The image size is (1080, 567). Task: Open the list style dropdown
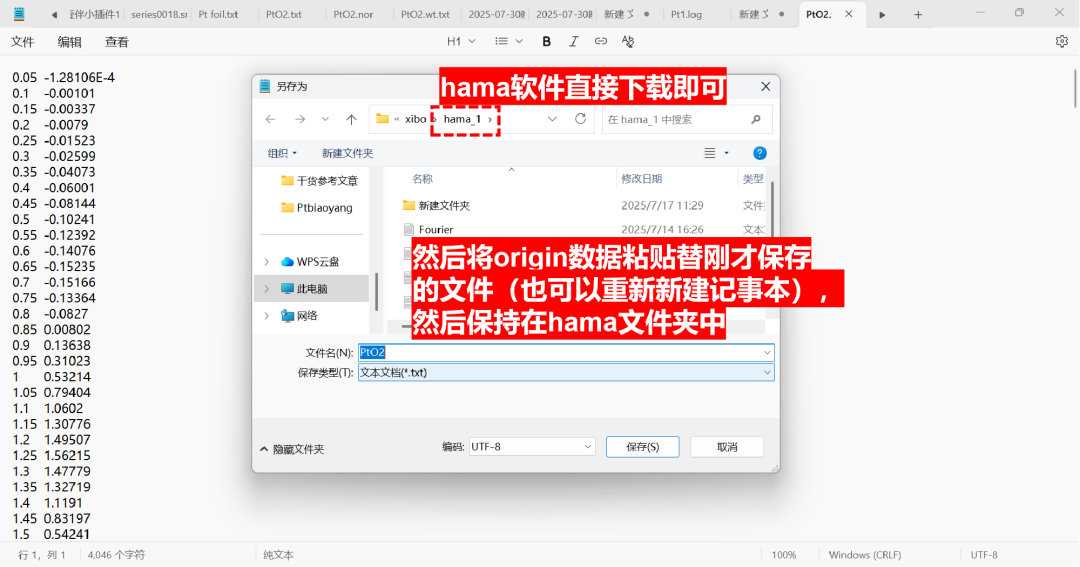[x=509, y=41]
